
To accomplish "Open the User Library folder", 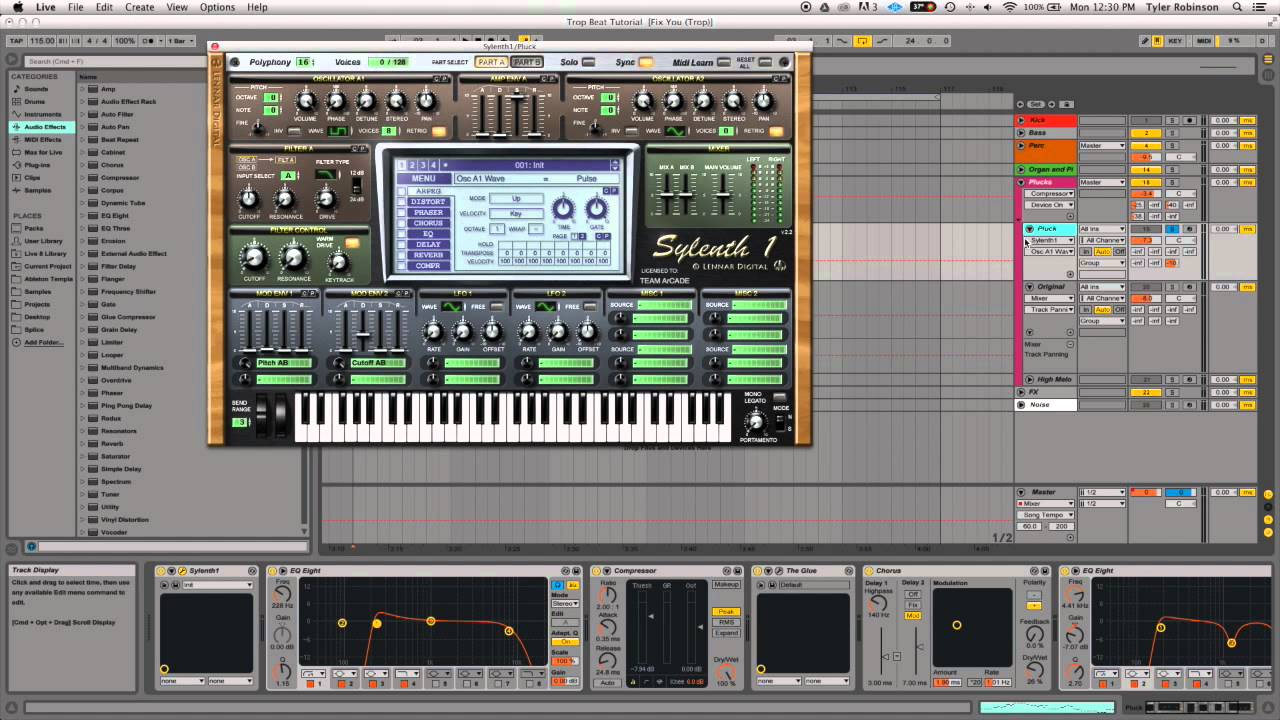I will [43, 241].
